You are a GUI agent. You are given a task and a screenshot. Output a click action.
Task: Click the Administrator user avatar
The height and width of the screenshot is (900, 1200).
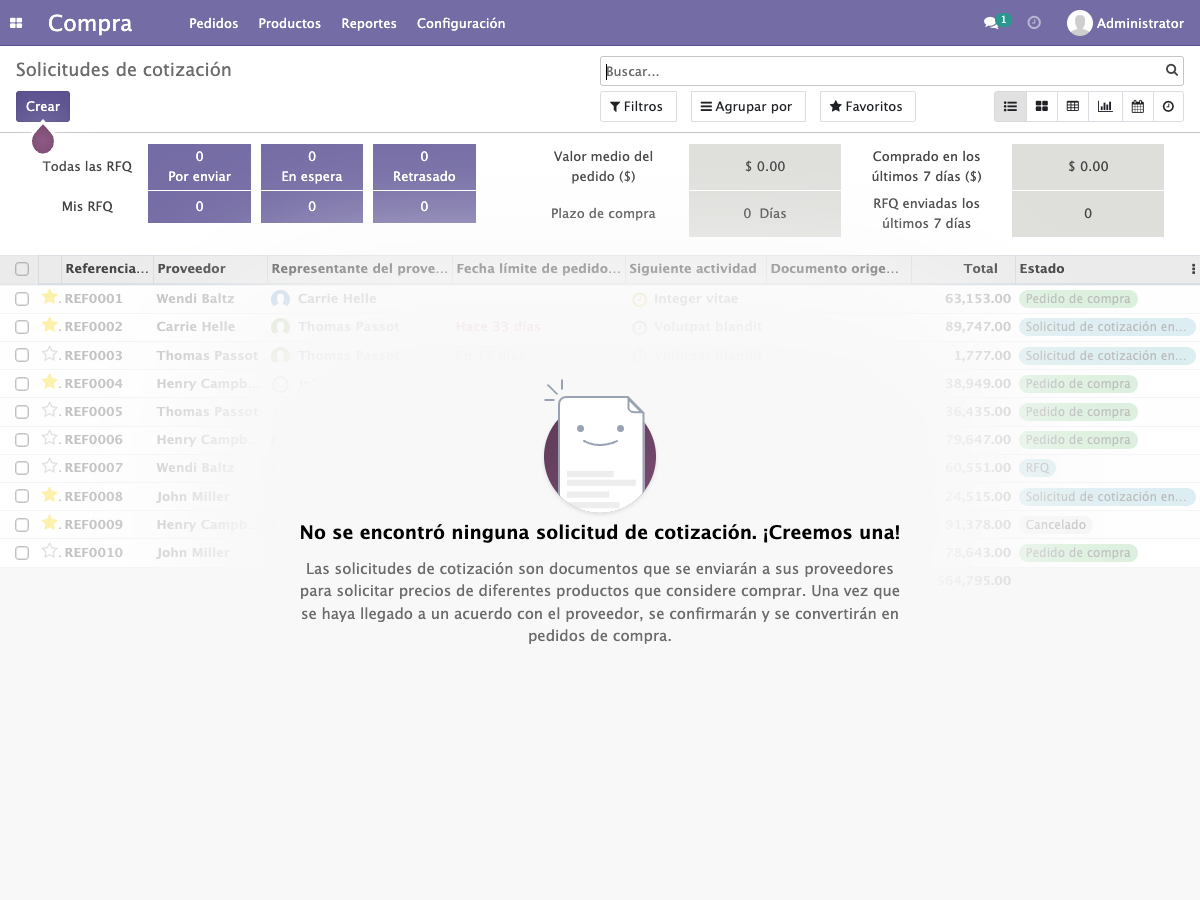pos(1079,23)
